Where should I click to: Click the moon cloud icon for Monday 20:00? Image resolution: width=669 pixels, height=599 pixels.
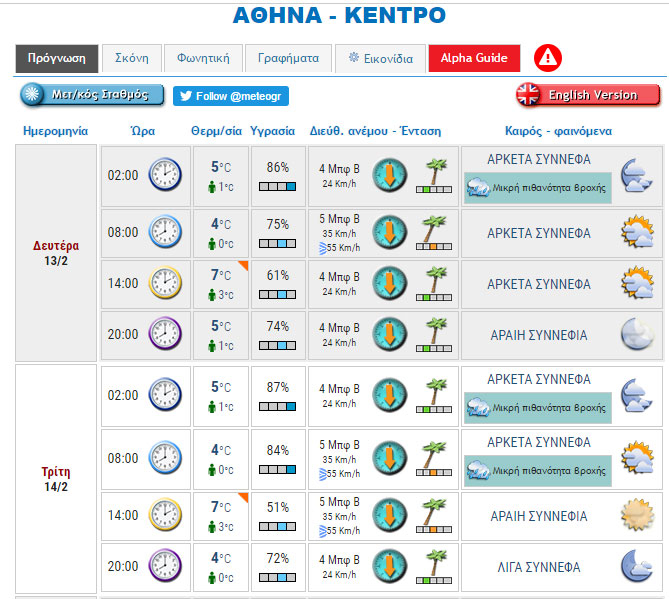(x=636, y=334)
